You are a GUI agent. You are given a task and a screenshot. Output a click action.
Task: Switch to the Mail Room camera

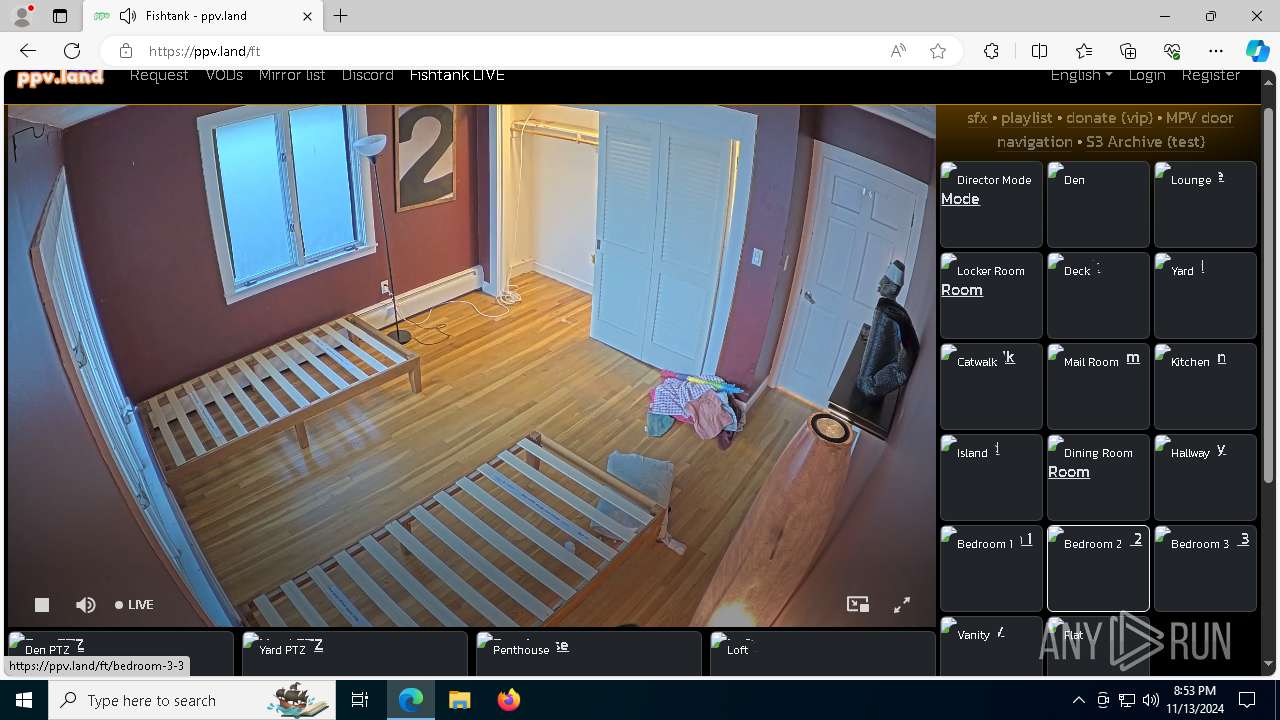1098,386
